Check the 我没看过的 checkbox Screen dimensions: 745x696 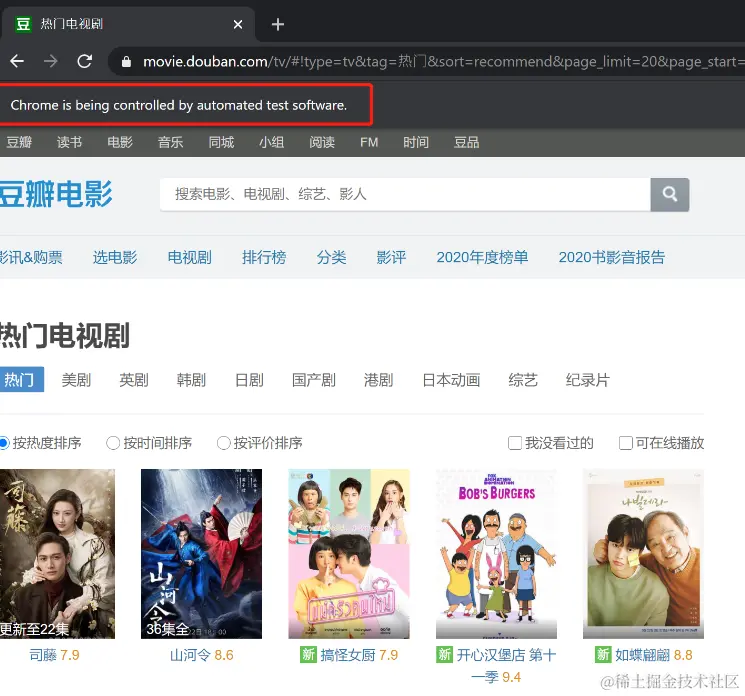515,443
